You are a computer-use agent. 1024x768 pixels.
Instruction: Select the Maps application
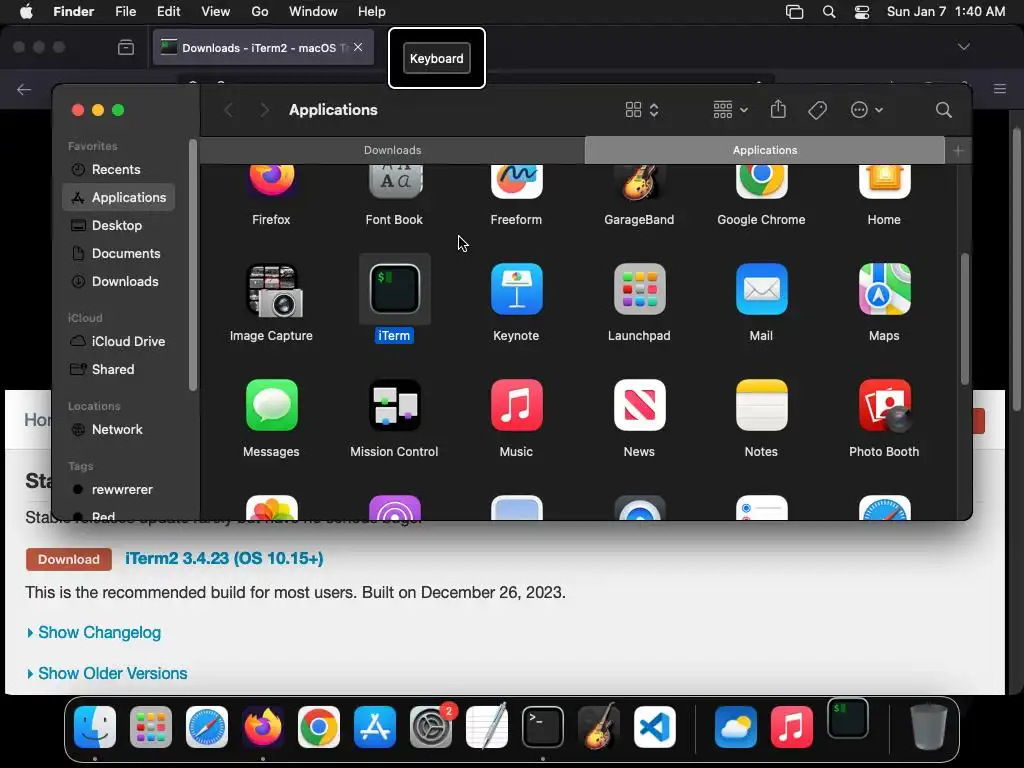coord(884,289)
